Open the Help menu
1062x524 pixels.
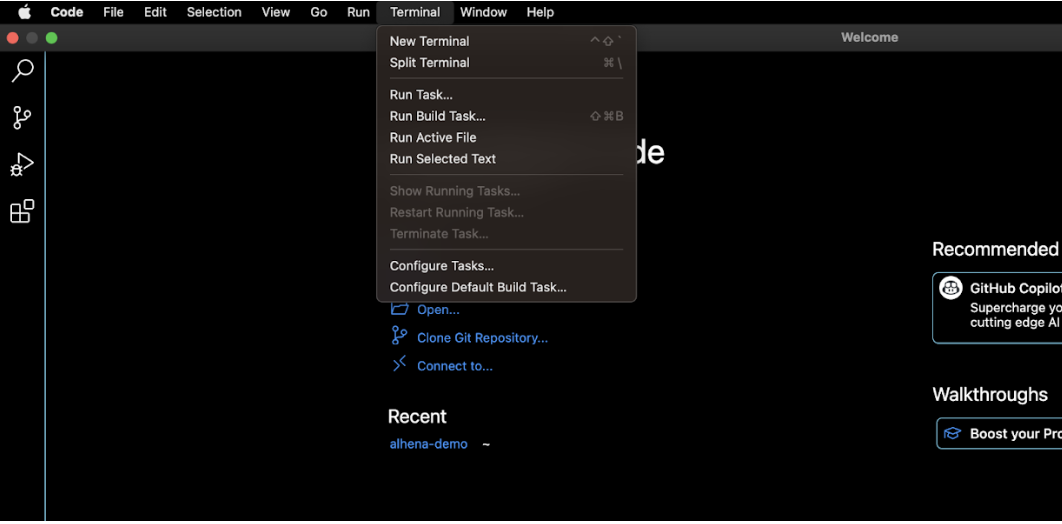point(540,12)
